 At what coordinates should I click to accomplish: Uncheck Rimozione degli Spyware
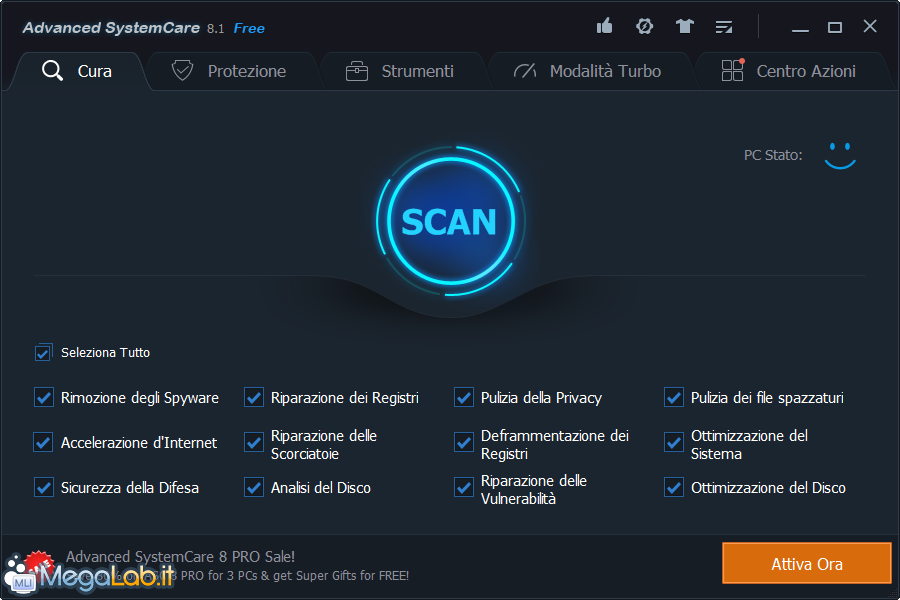pyautogui.click(x=44, y=397)
